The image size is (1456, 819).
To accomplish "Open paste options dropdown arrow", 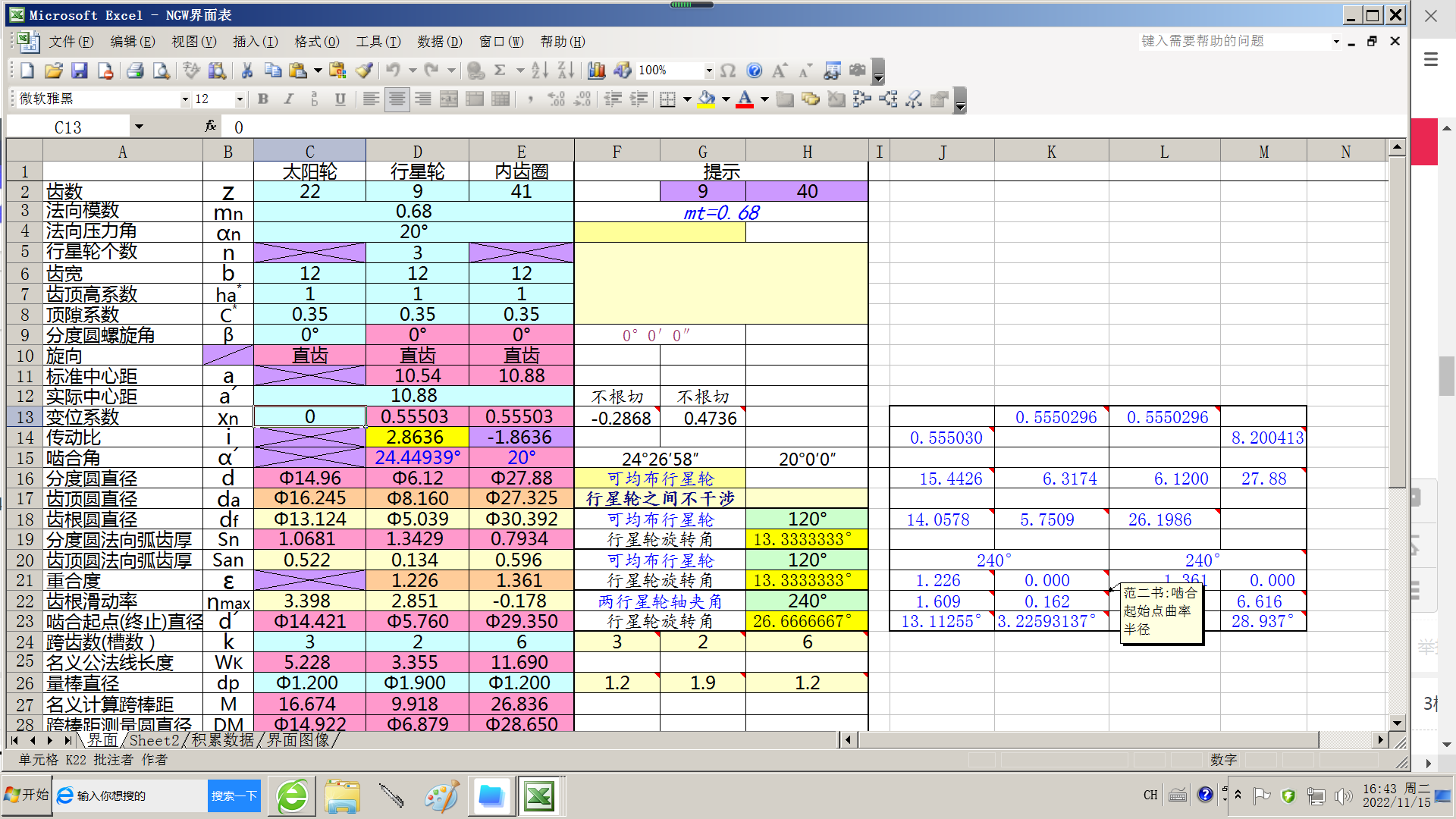I will [x=318, y=71].
